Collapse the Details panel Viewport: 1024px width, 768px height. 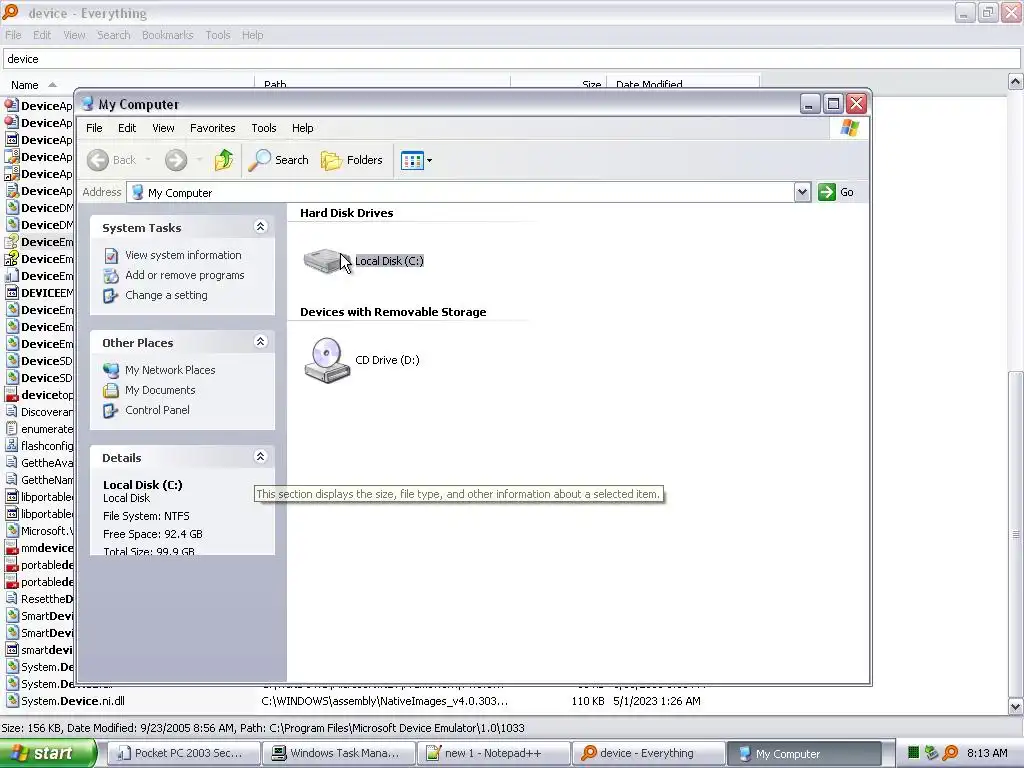pos(261,456)
